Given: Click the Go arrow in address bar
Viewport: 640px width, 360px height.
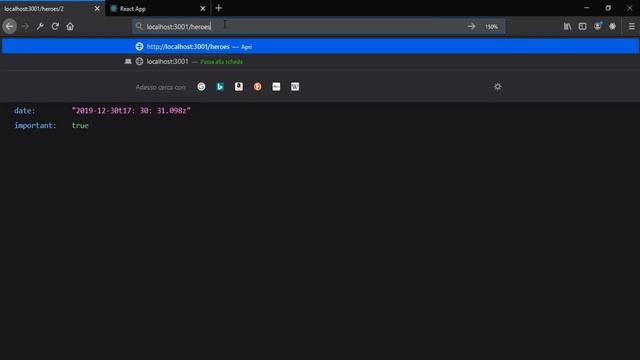Looking at the screenshot, I should [x=471, y=27].
